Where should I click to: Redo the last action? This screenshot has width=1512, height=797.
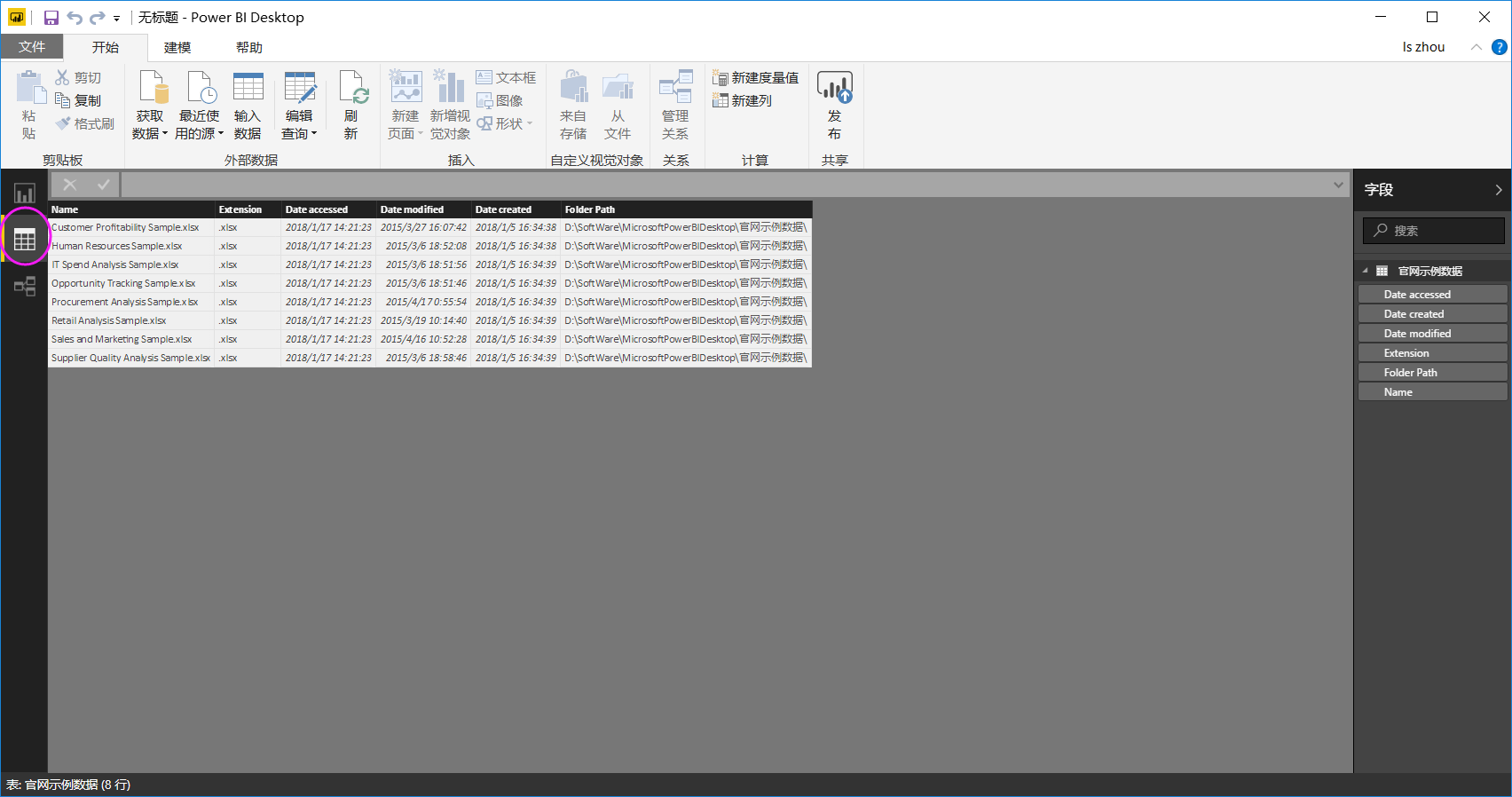coord(97,18)
